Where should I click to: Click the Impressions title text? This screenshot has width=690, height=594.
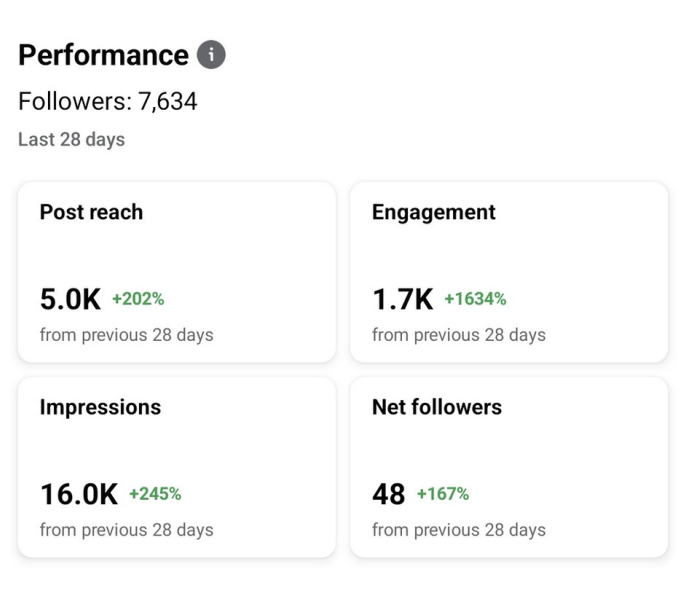pos(100,407)
